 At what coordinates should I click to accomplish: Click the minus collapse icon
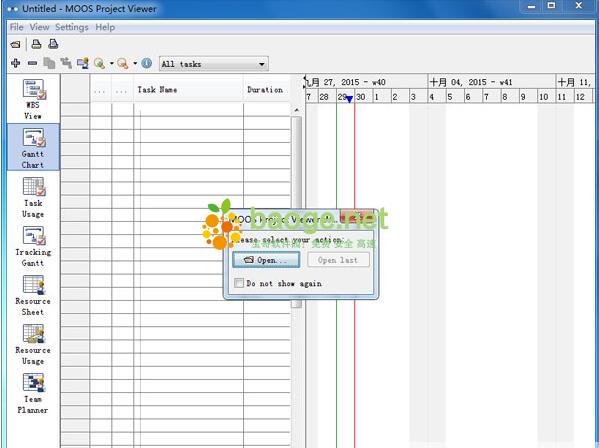[x=32, y=63]
